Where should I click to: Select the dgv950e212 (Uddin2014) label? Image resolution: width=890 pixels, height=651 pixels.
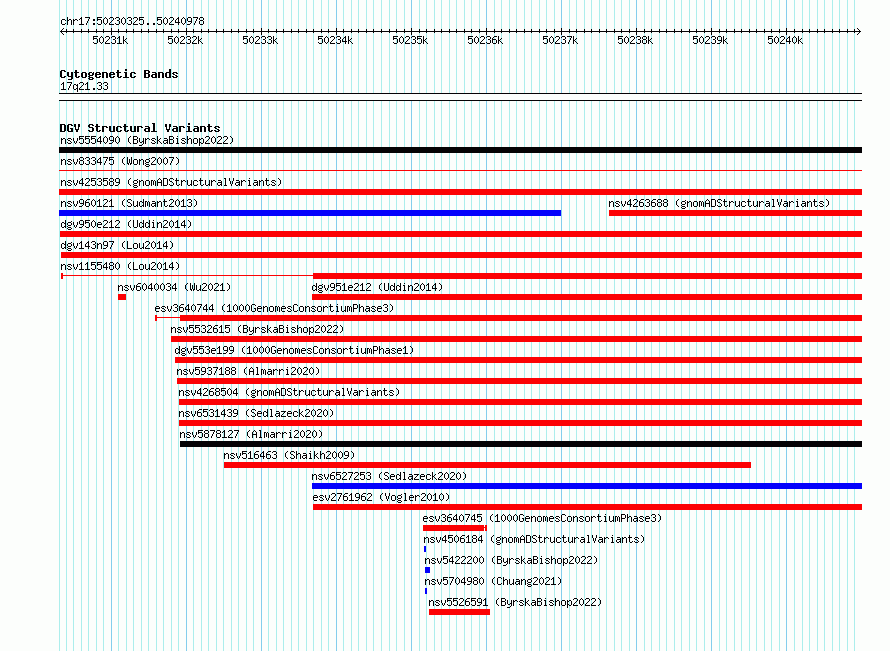click(126, 224)
